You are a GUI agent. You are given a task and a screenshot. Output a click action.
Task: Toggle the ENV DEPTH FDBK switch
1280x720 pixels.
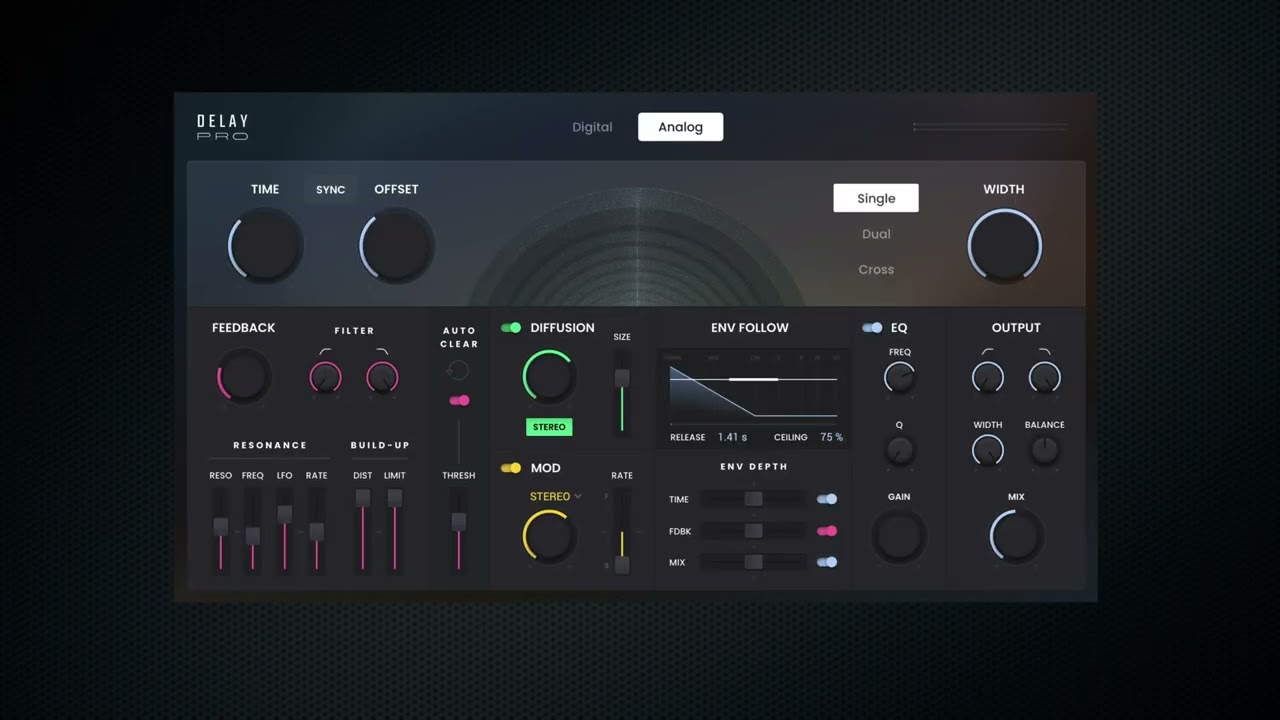(x=827, y=531)
